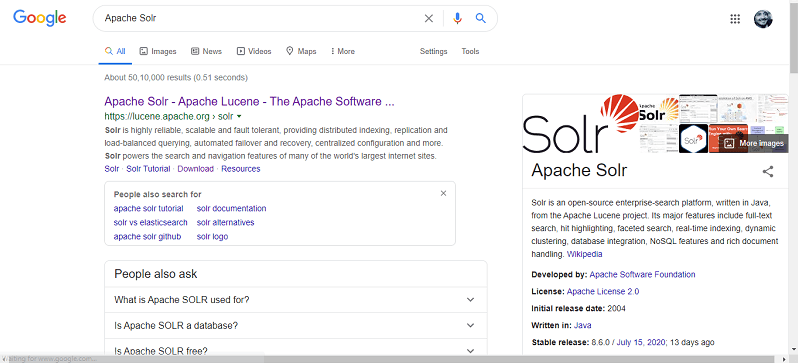The height and width of the screenshot is (363, 798).
Task: Search for solr vs elasticsearch
Action: 151,222
